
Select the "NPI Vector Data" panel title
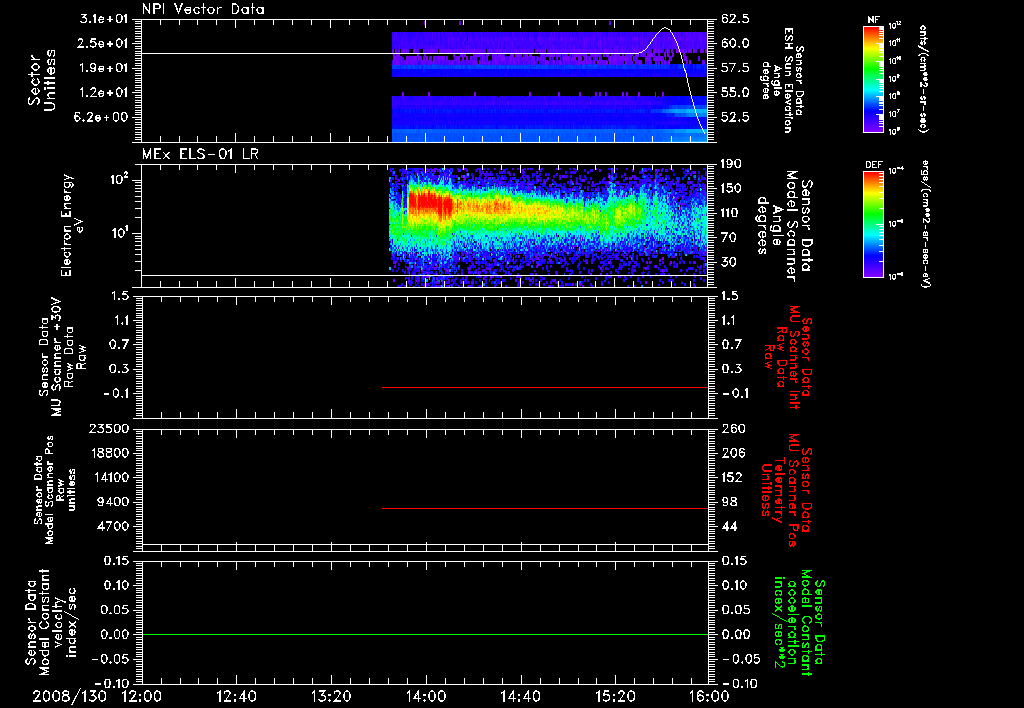click(203, 9)
